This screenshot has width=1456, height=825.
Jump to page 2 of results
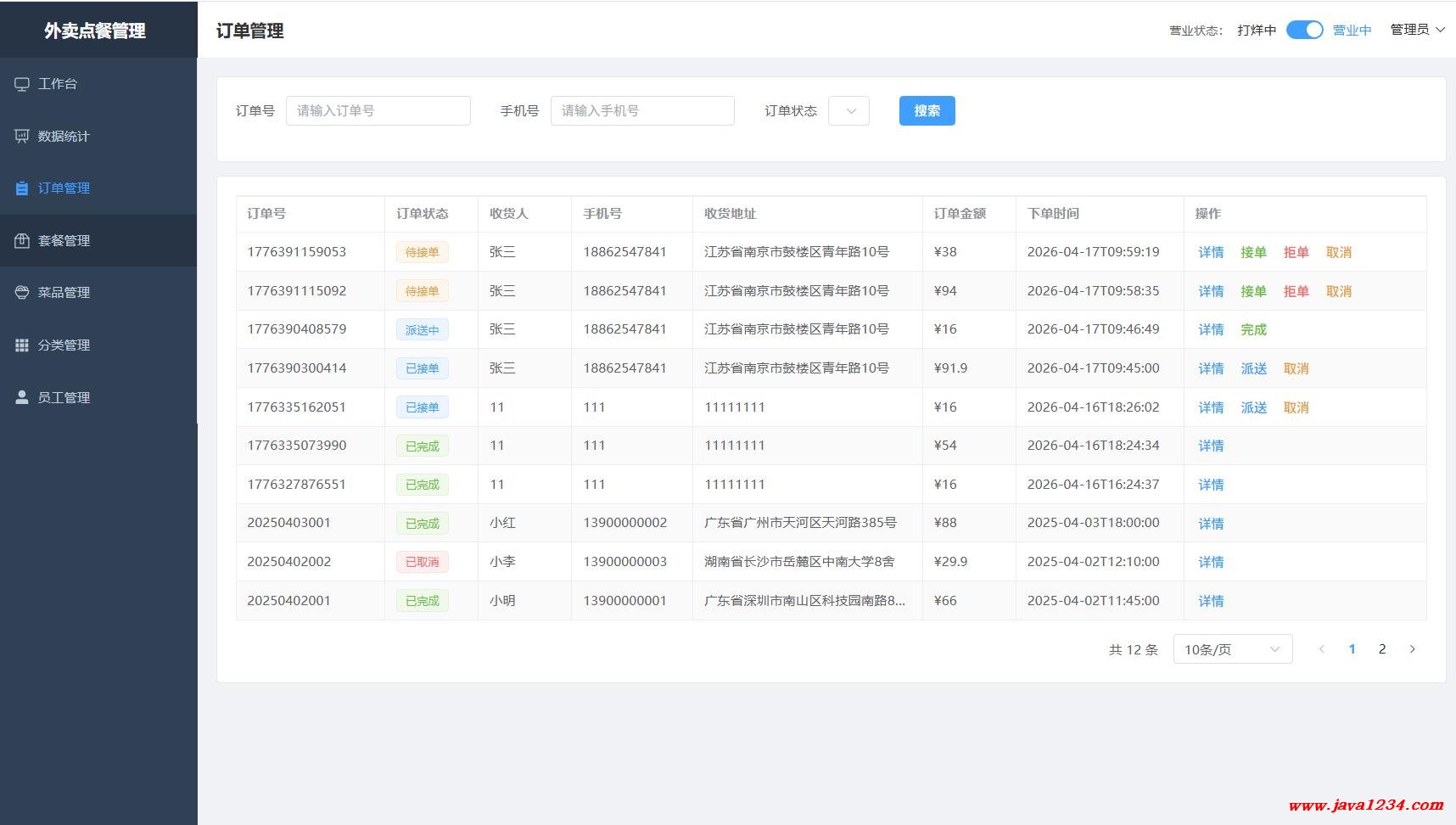(x=1382, y=649)
